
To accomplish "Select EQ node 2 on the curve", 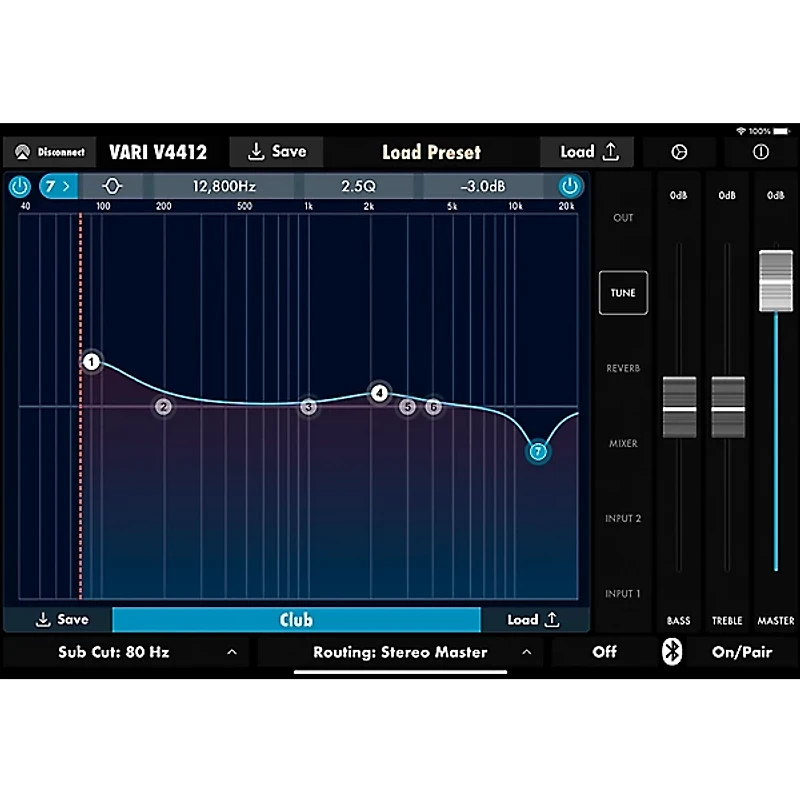I will coord(163,407).
